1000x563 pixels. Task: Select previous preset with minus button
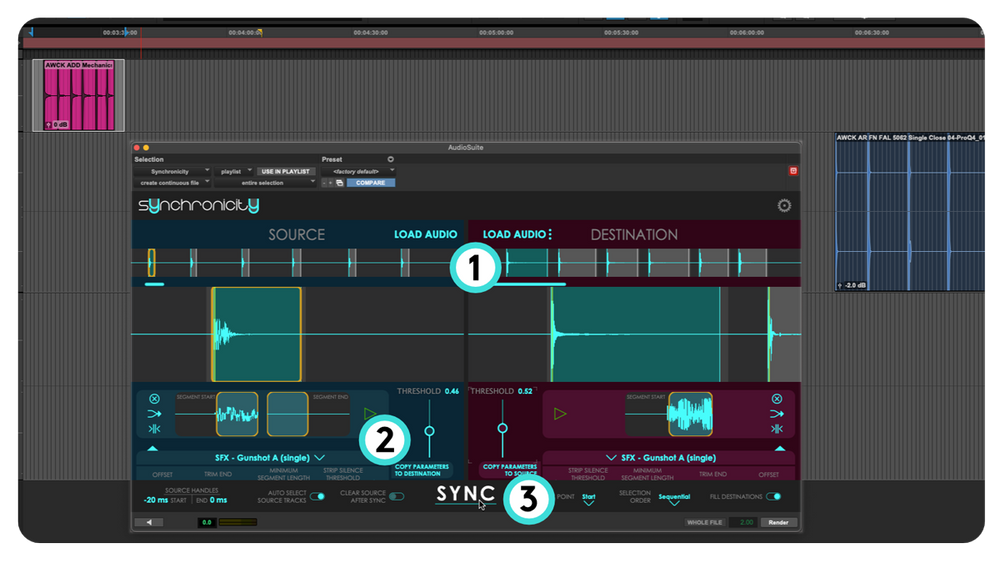coord(324,183)
